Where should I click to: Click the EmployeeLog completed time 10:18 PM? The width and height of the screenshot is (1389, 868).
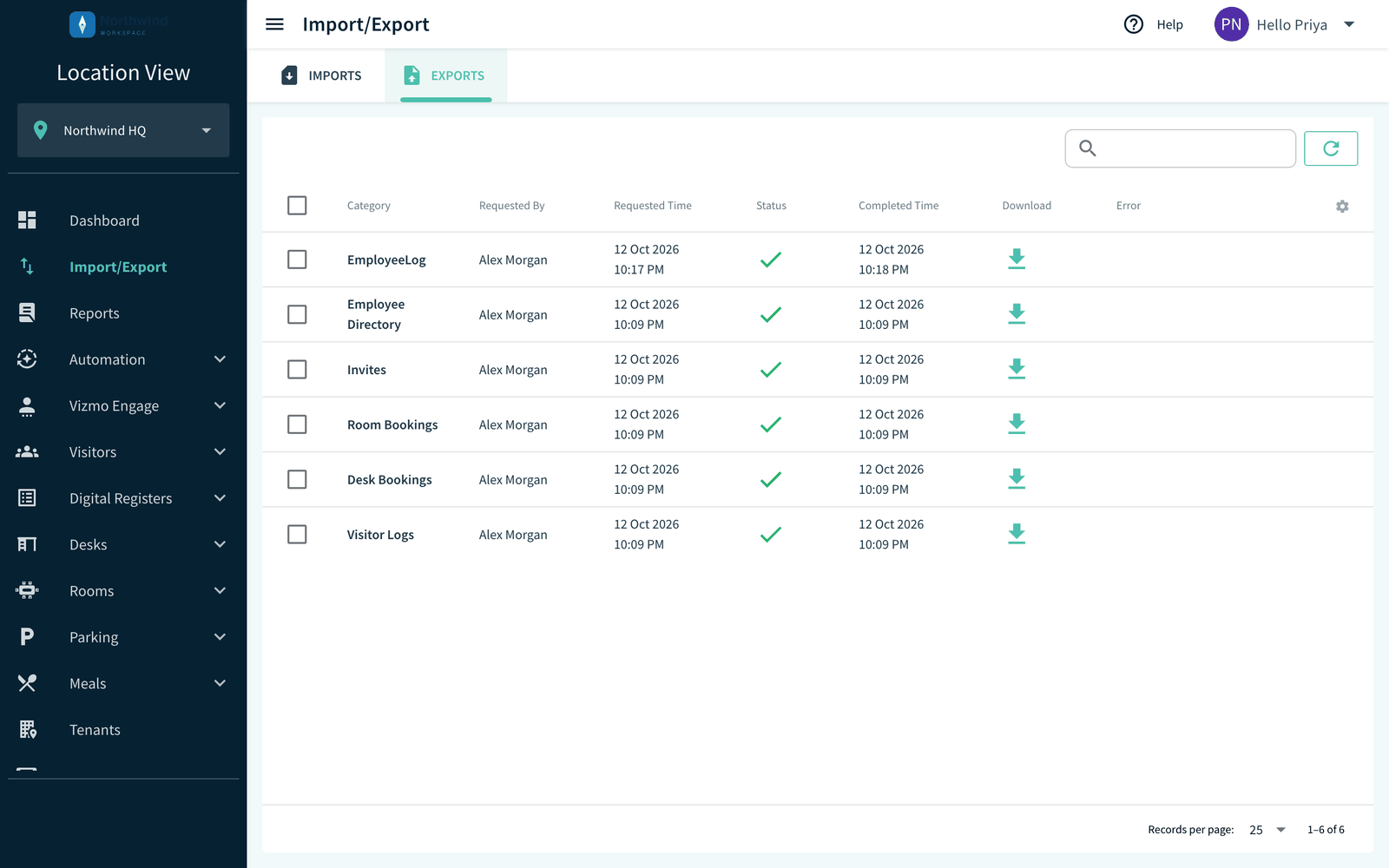884,270
